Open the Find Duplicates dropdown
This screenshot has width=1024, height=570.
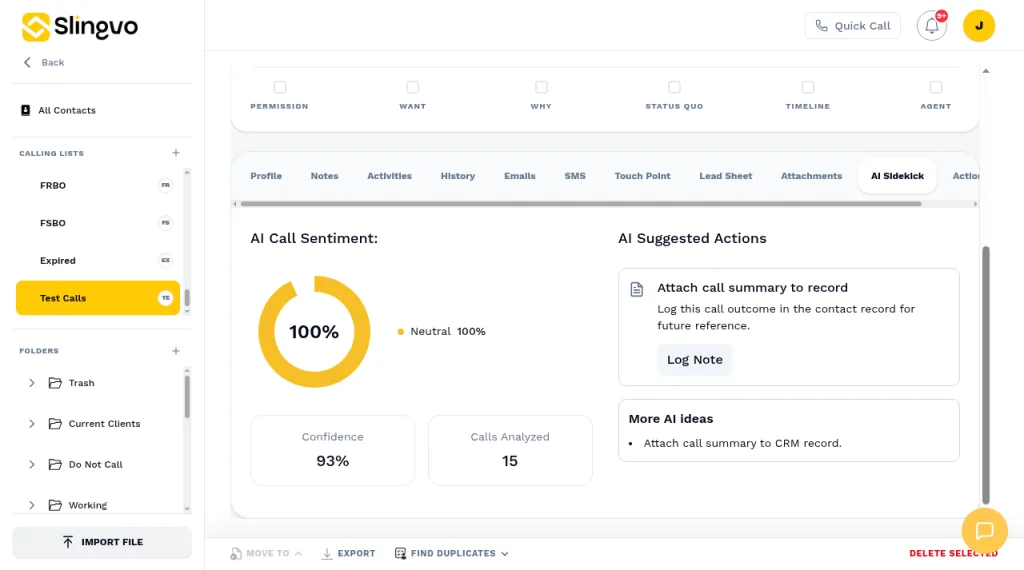click(451, 554)
